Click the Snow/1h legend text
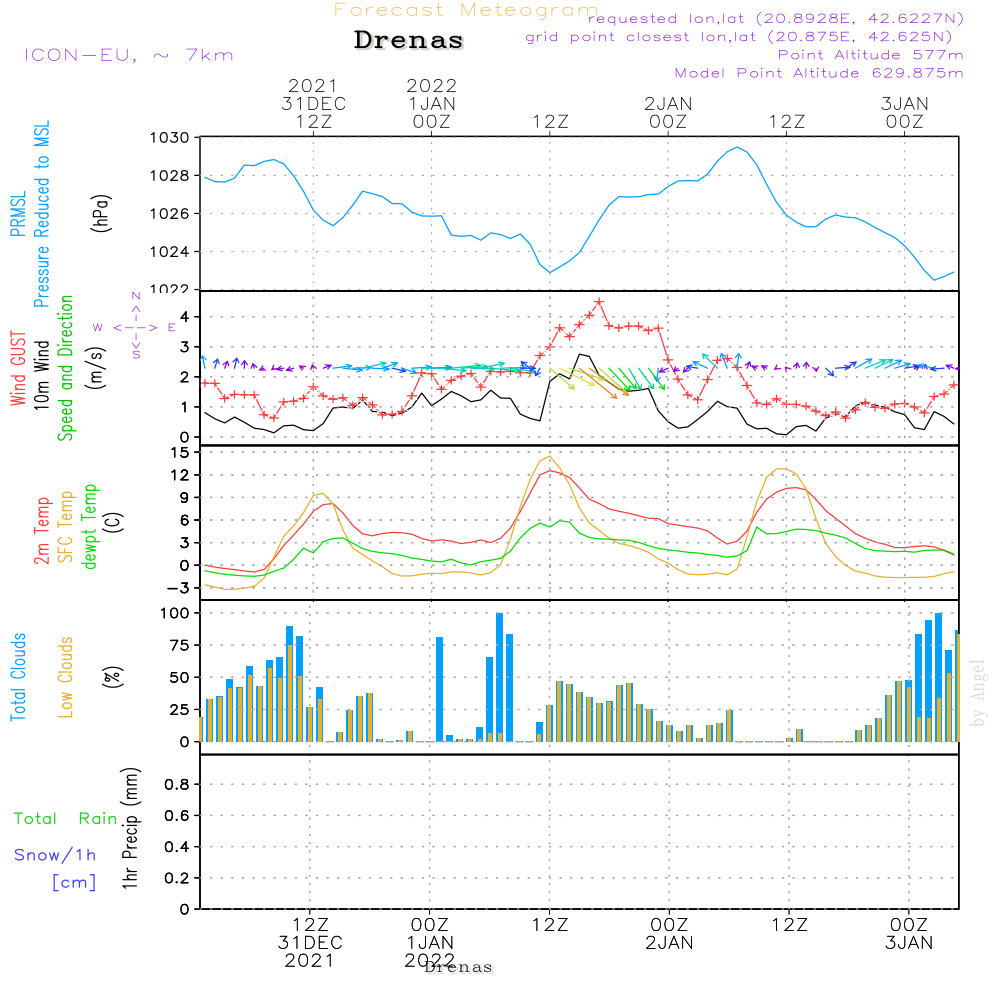 pos(56,855)
